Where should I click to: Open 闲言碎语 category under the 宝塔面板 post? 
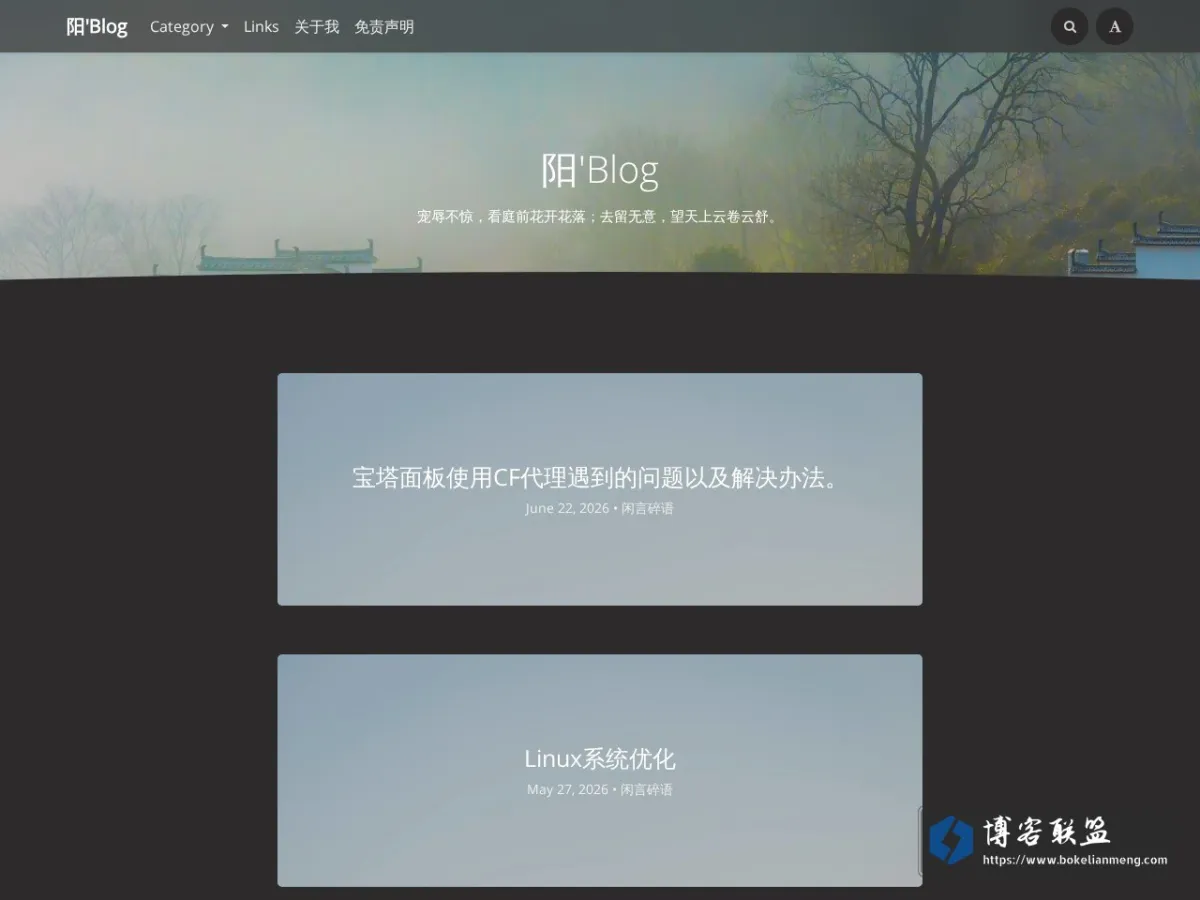[647, 508]
